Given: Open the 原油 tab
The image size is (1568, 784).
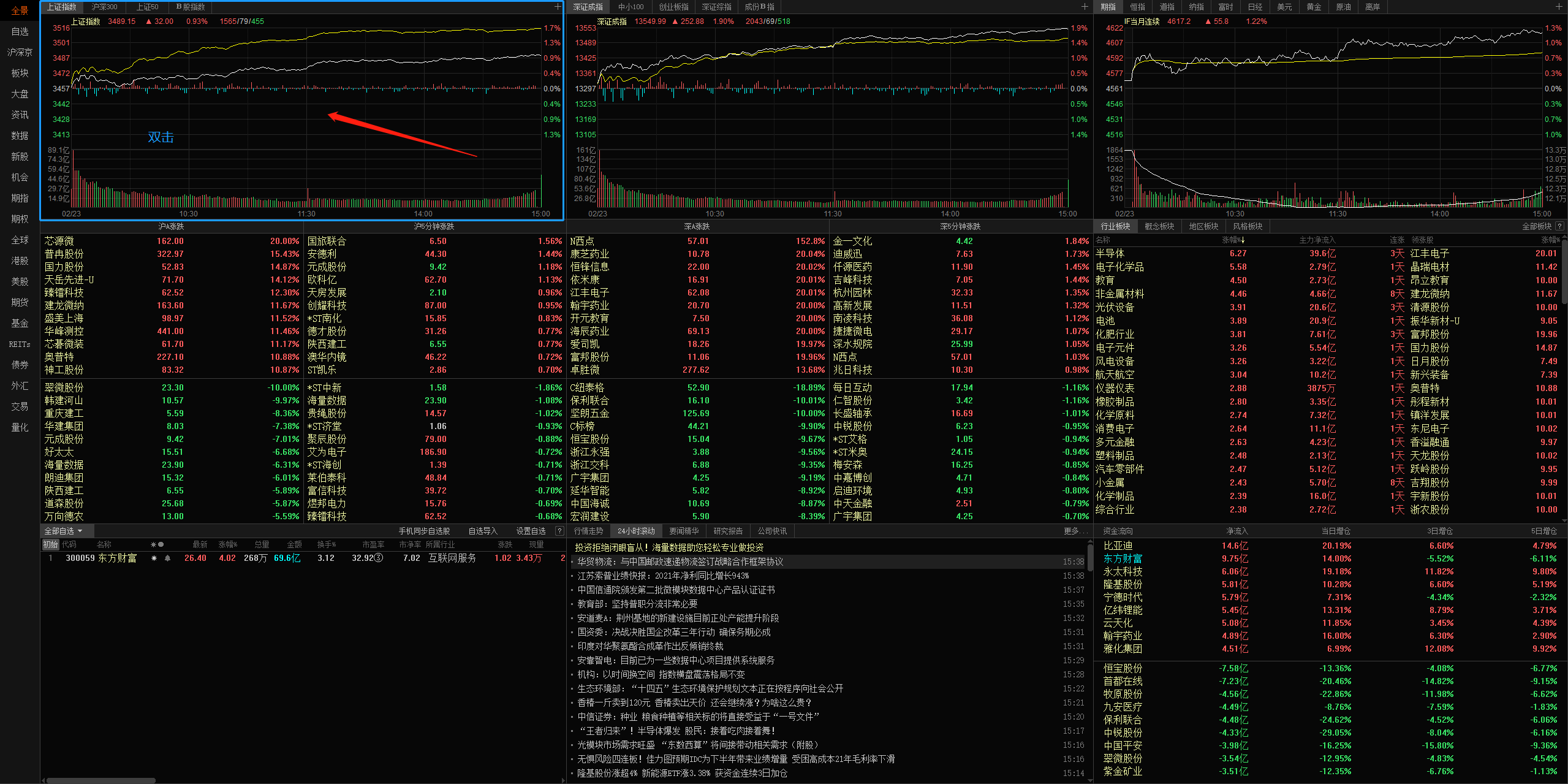Looking at the screenshot, I should point(1343,7).
